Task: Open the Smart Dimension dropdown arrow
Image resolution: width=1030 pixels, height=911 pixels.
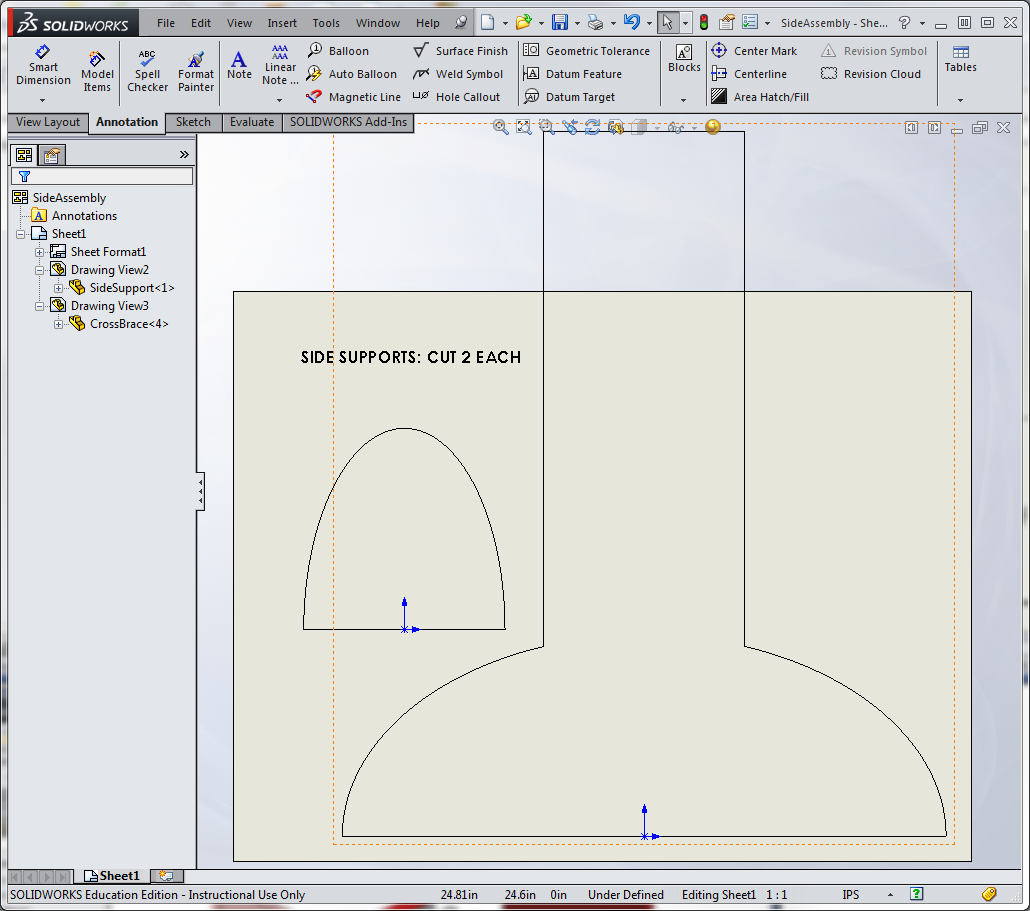Action: click(x=43, y=100)
